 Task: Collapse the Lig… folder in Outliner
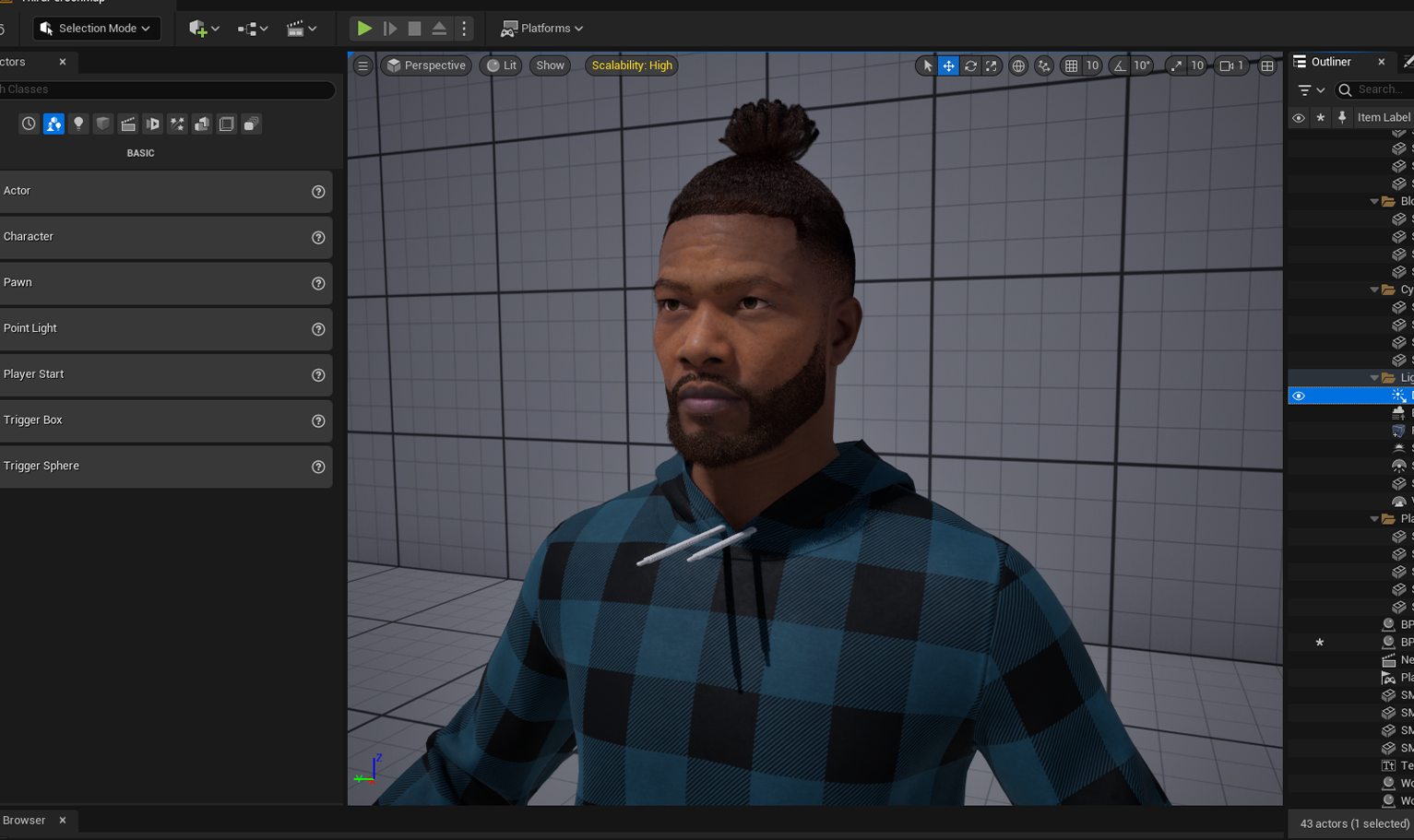coord(1374,378)
